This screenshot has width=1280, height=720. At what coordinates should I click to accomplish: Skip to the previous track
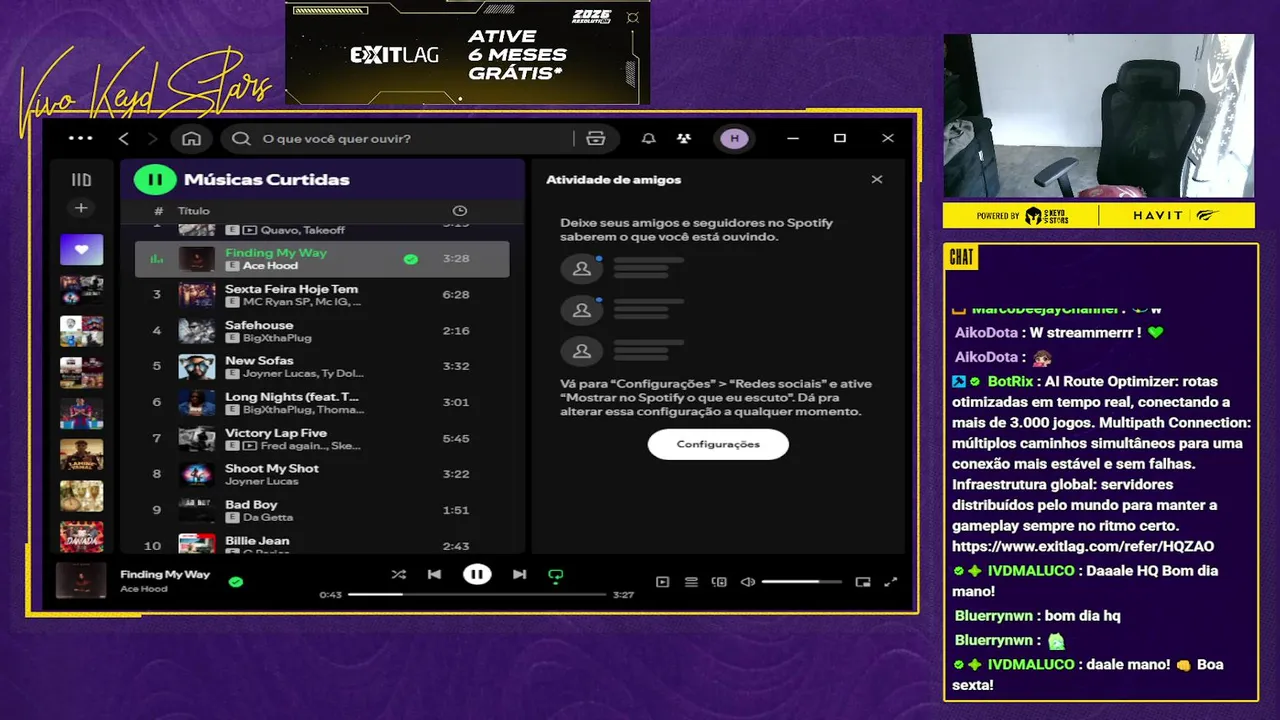[x=434, y=574]
